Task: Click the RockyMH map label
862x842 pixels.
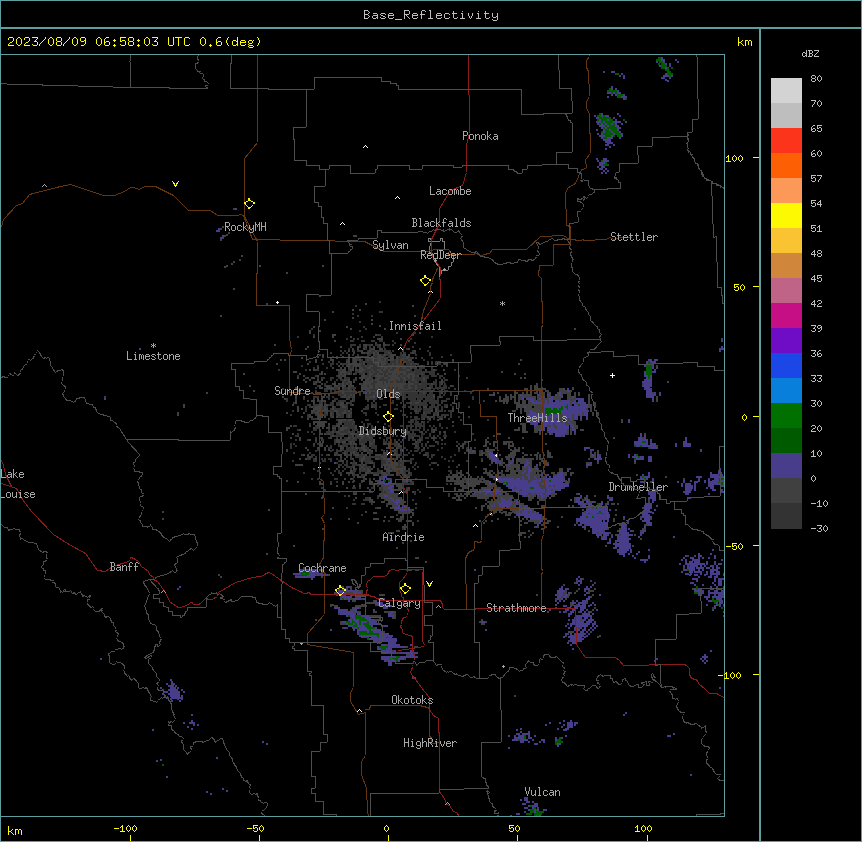Action: [x=245, y=227]
